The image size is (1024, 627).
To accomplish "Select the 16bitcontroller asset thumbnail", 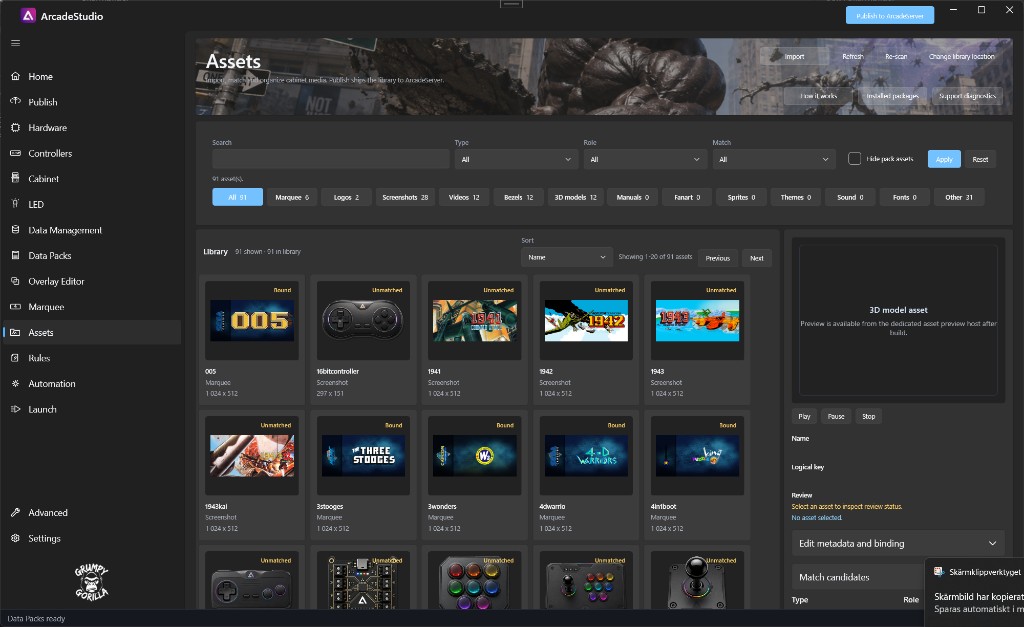I will 363,321.
